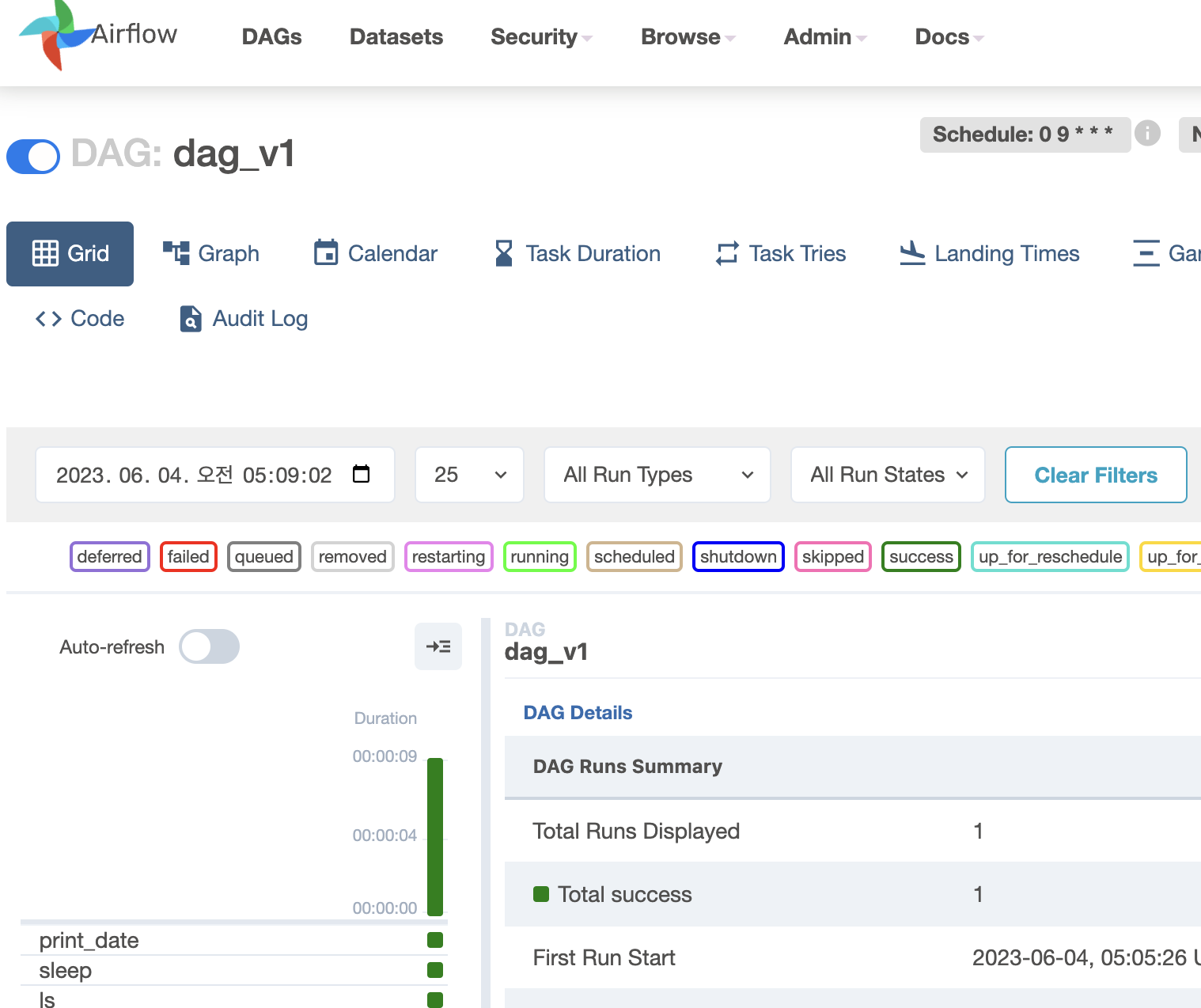Click the Task Duration hourglass icon

coord(504,253)
